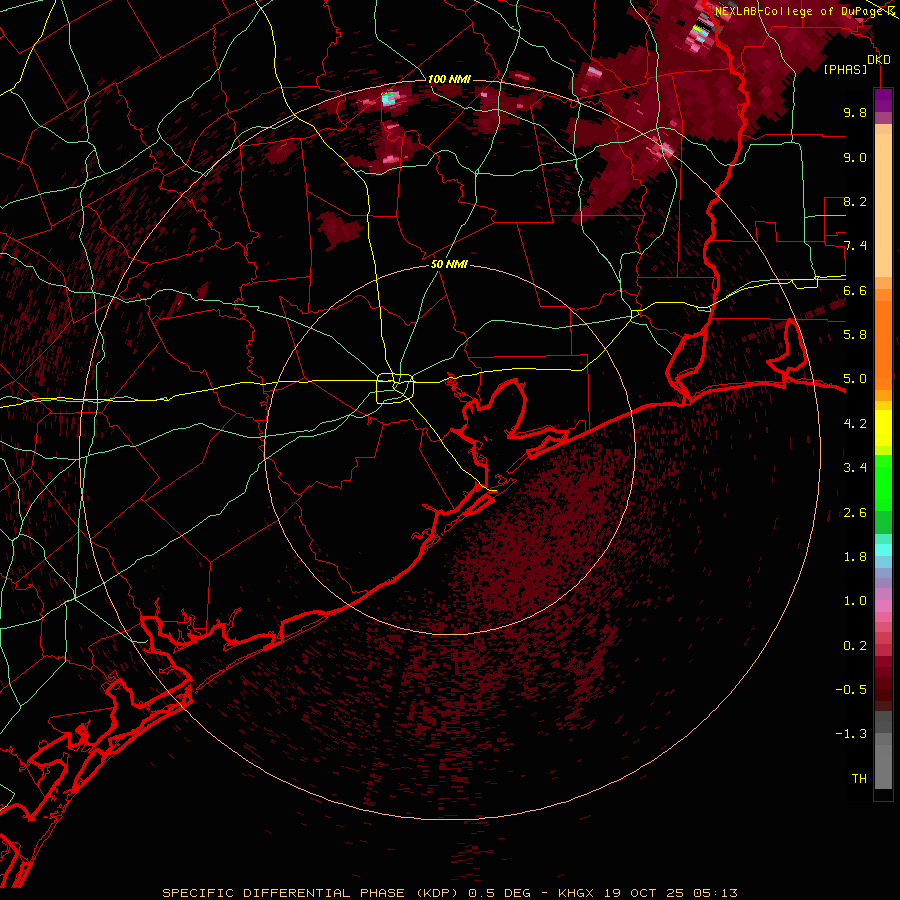Click the 9.8 value on the color scale
Viewport: 900px width, 900px height.
click(x=855, y=112)
